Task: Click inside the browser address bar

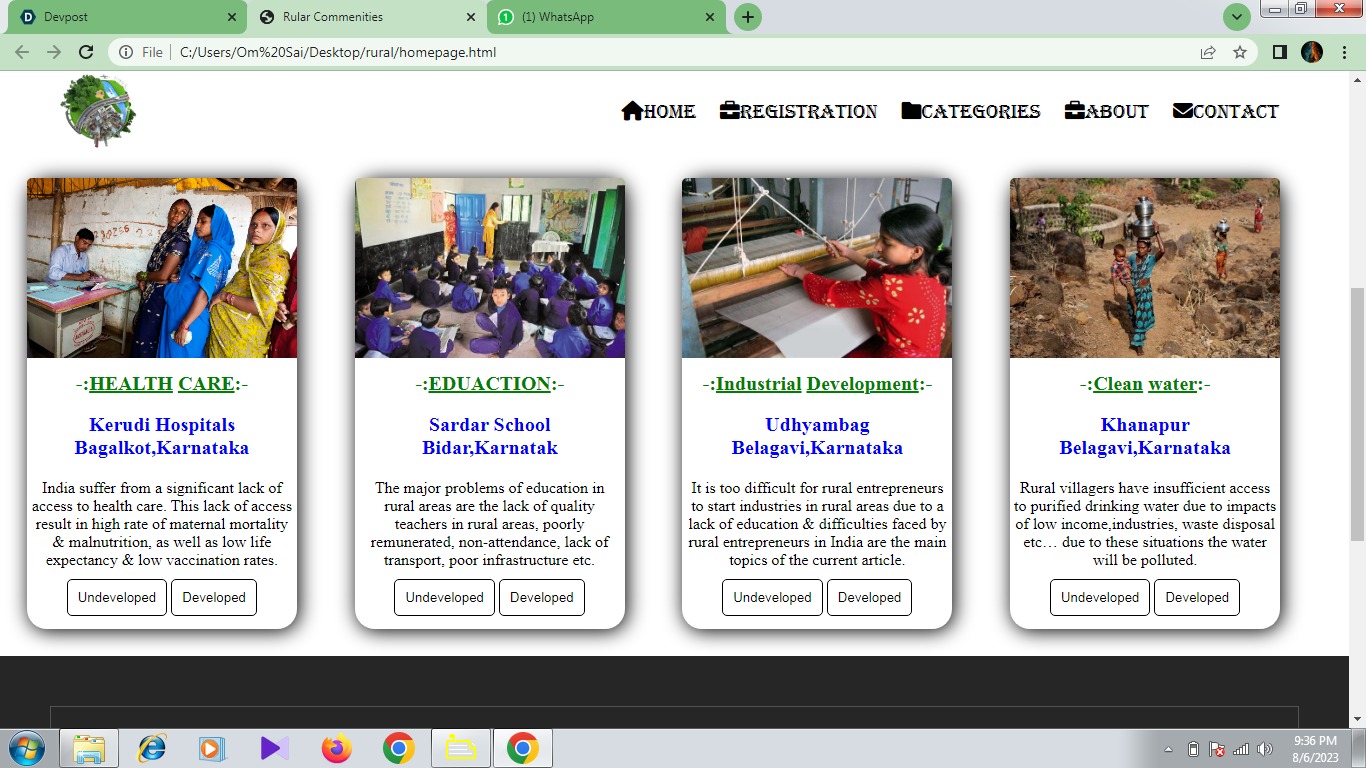Action: (400, 52)
